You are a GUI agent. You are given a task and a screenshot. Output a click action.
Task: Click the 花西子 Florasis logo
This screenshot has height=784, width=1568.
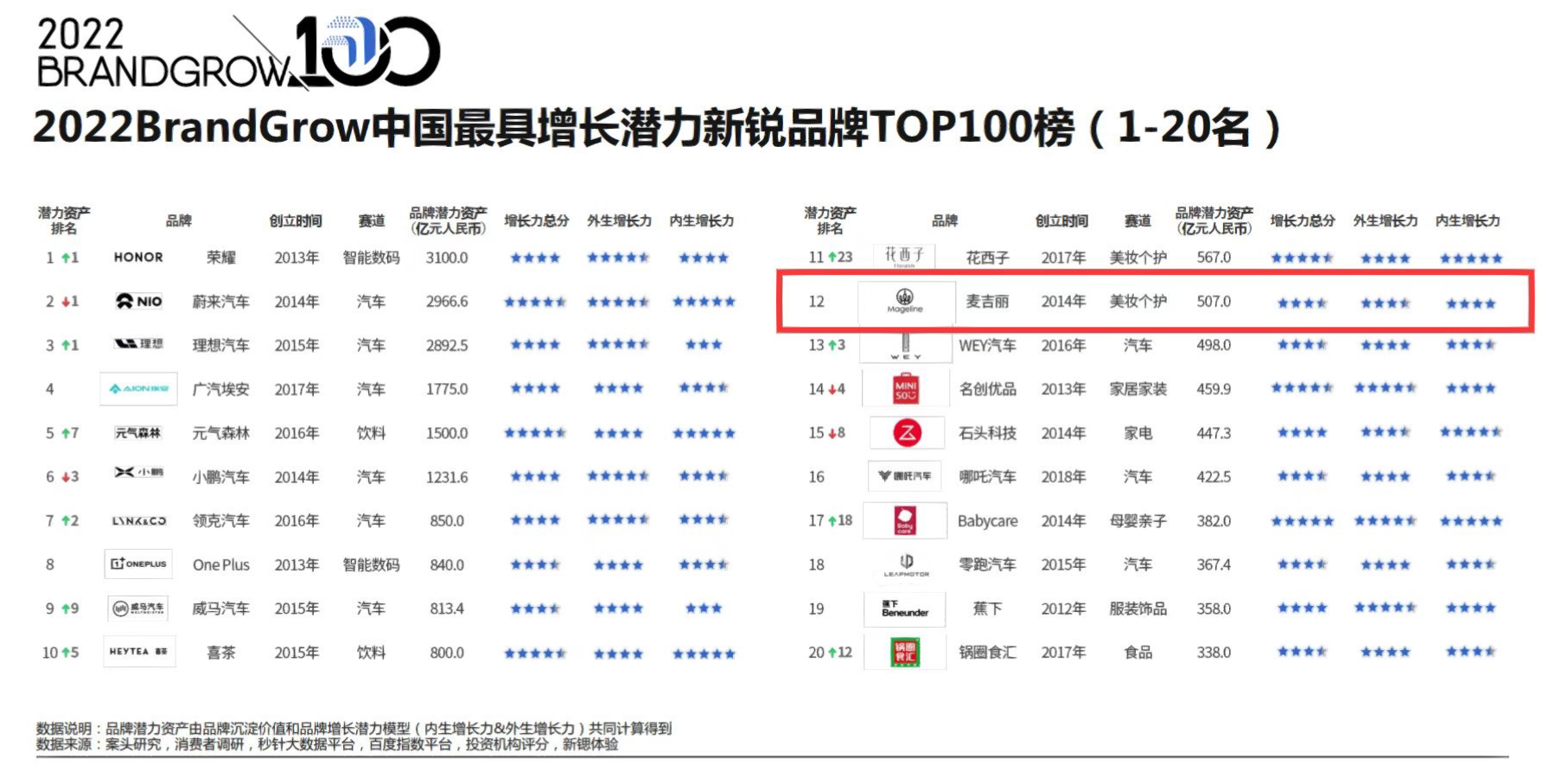[904, 257]
